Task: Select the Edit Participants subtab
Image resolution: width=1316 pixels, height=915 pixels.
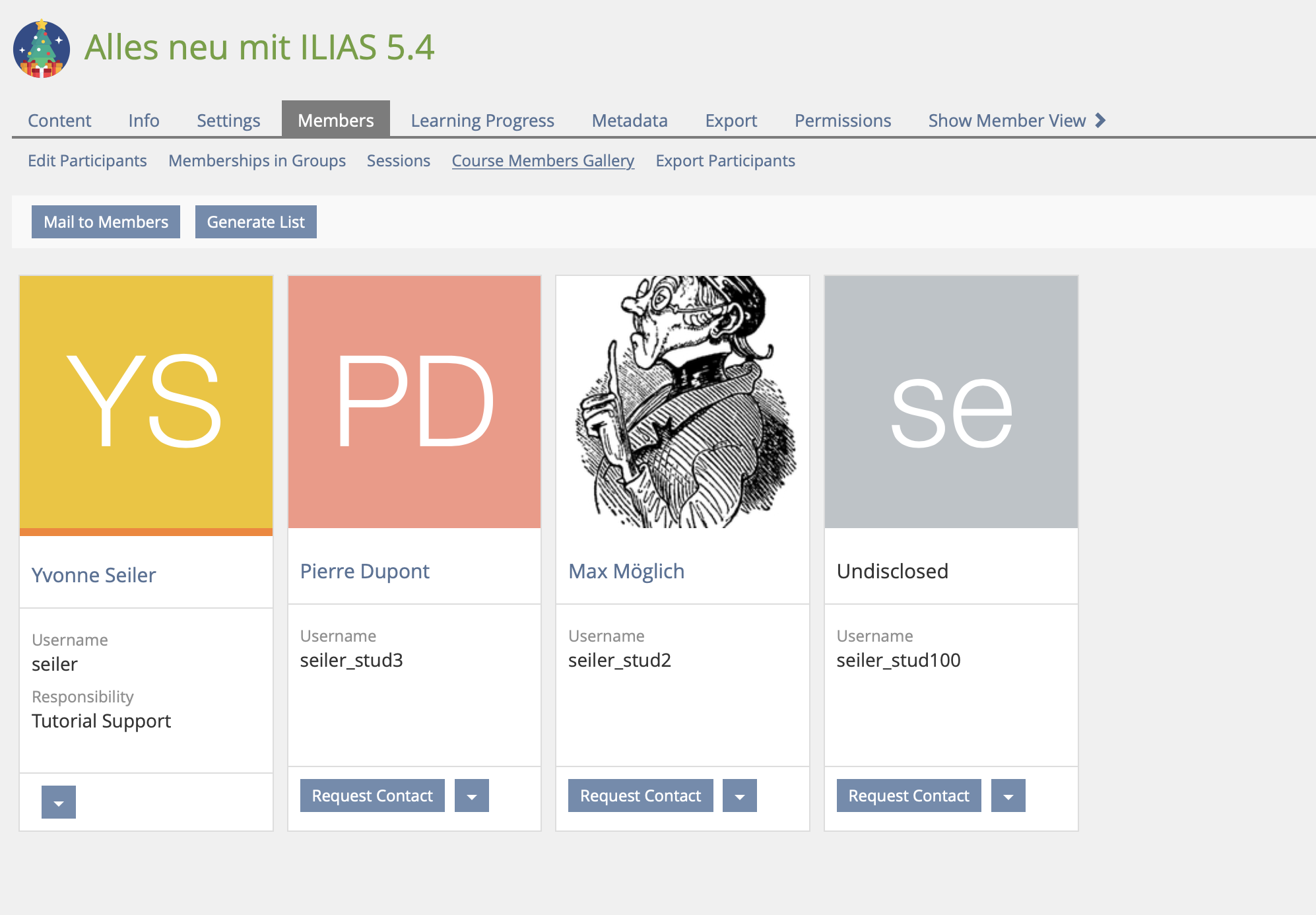Action: tap(87, 160)
